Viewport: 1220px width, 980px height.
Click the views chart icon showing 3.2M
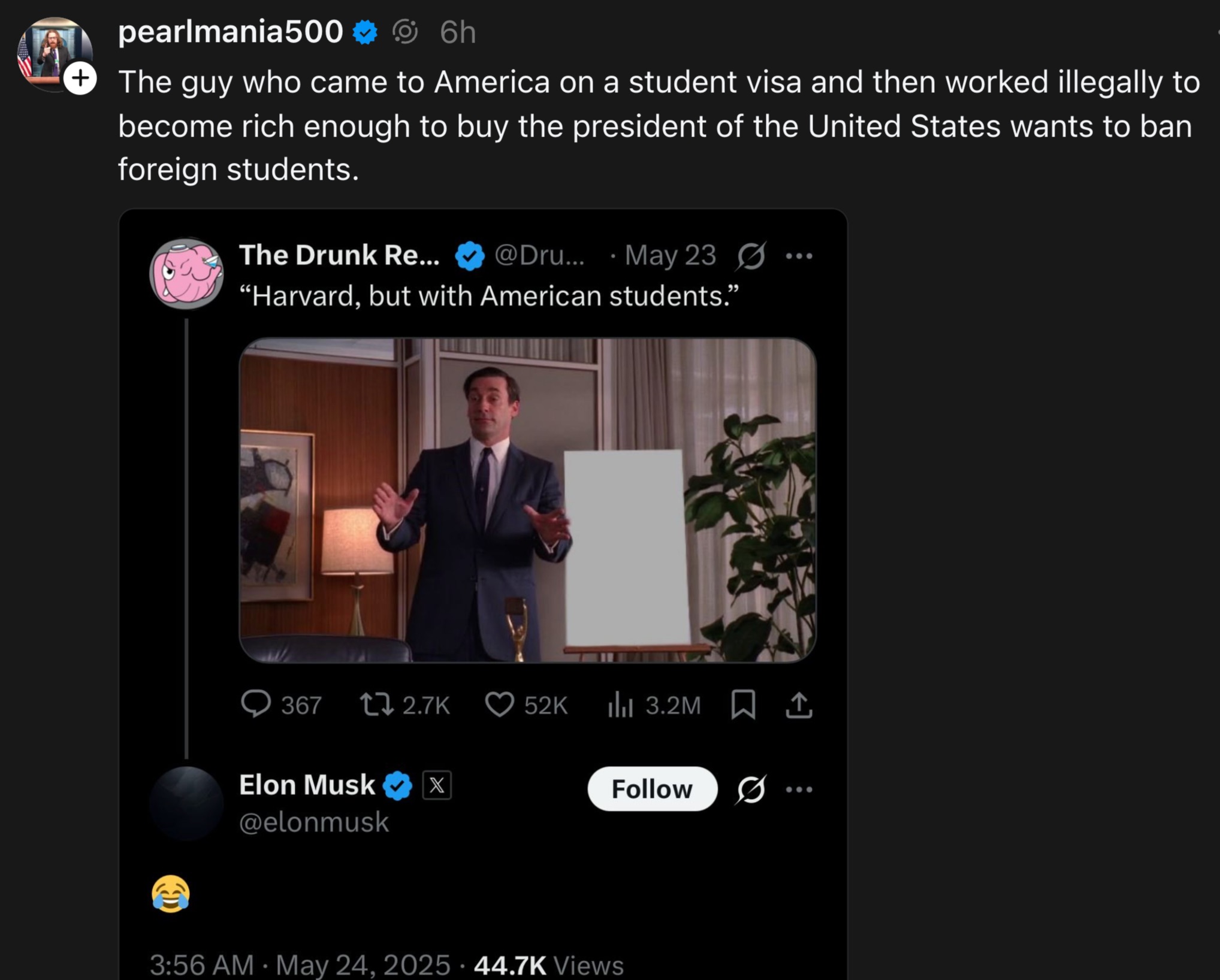(x=620, y=704)
